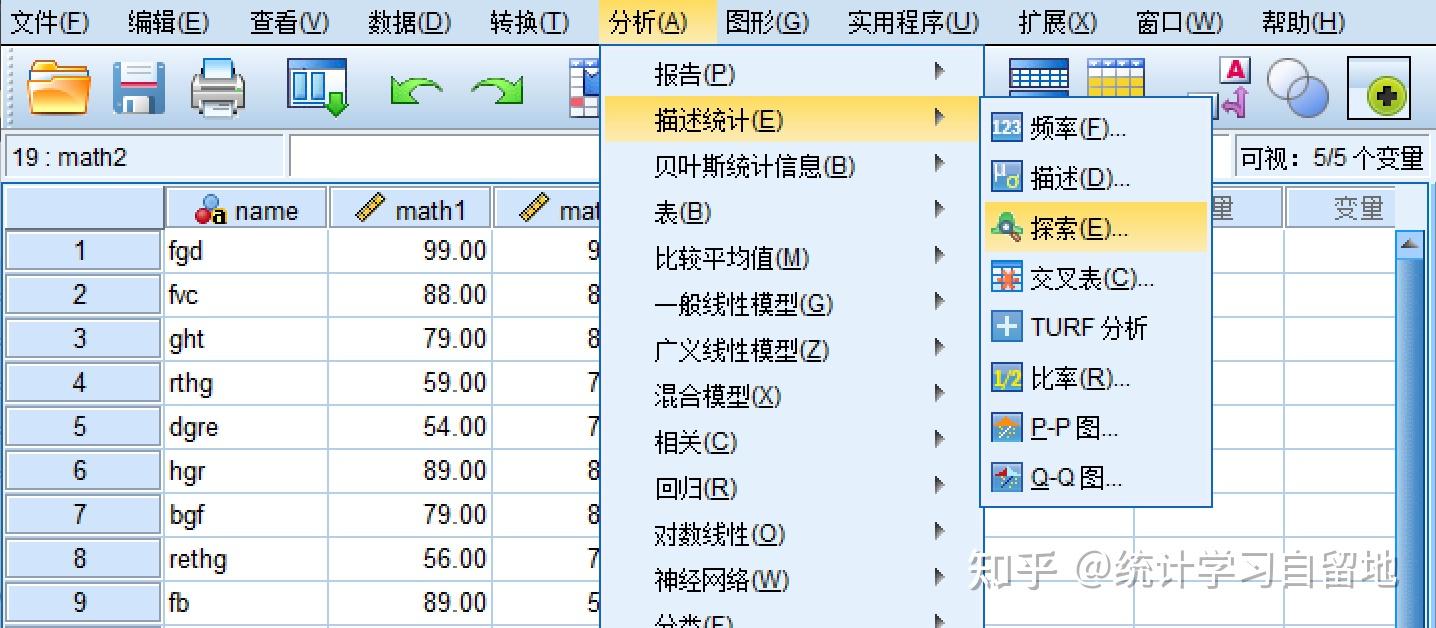Save the dataset using the save icon

pos(139,88)
